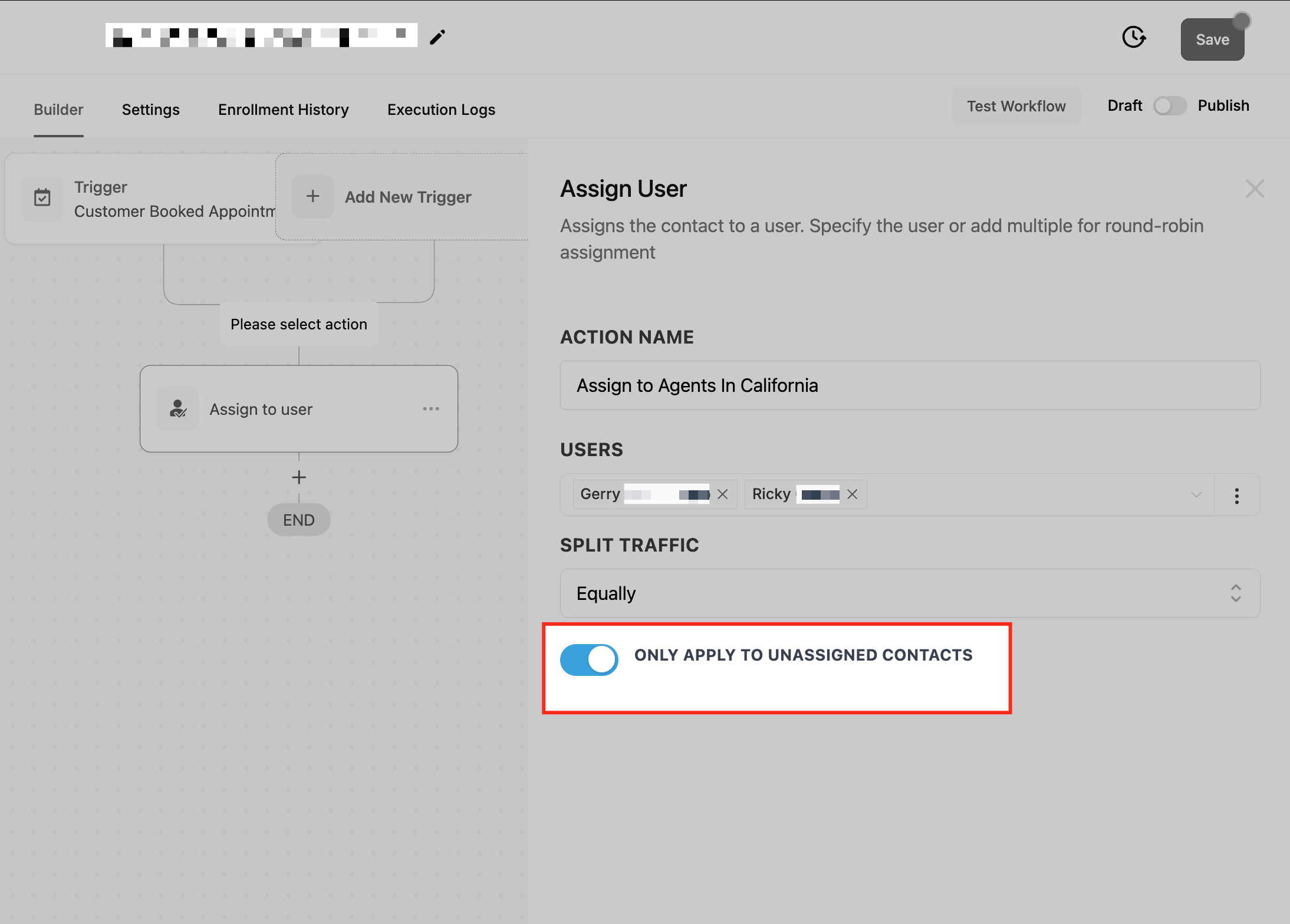This screenshot has height=924, width=1290.
Task: Toggle Draft to Publish switch
Action: click(1170, 106)
